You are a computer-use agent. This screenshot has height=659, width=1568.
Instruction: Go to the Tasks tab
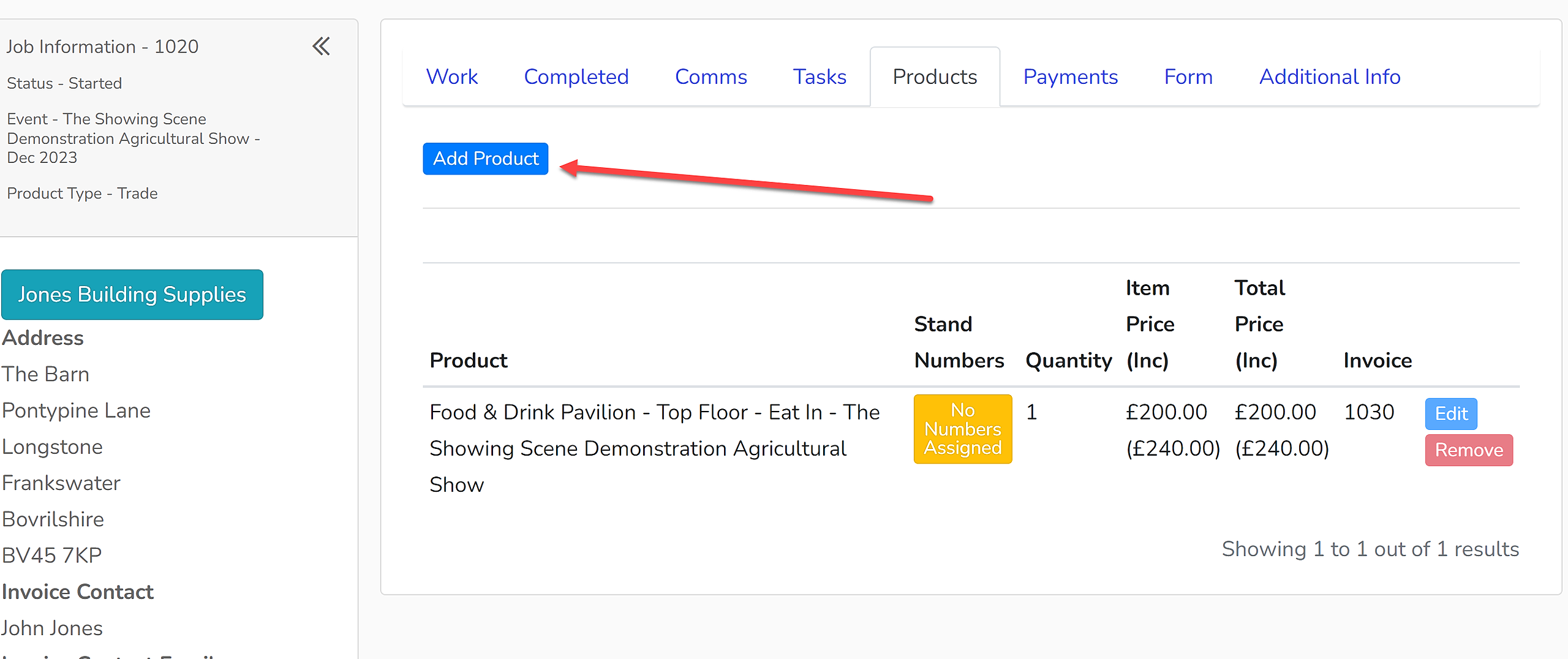pos(820,77)
